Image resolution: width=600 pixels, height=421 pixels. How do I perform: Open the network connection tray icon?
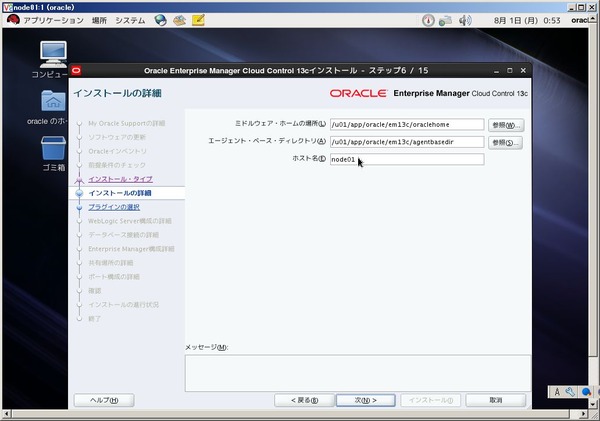445,20
